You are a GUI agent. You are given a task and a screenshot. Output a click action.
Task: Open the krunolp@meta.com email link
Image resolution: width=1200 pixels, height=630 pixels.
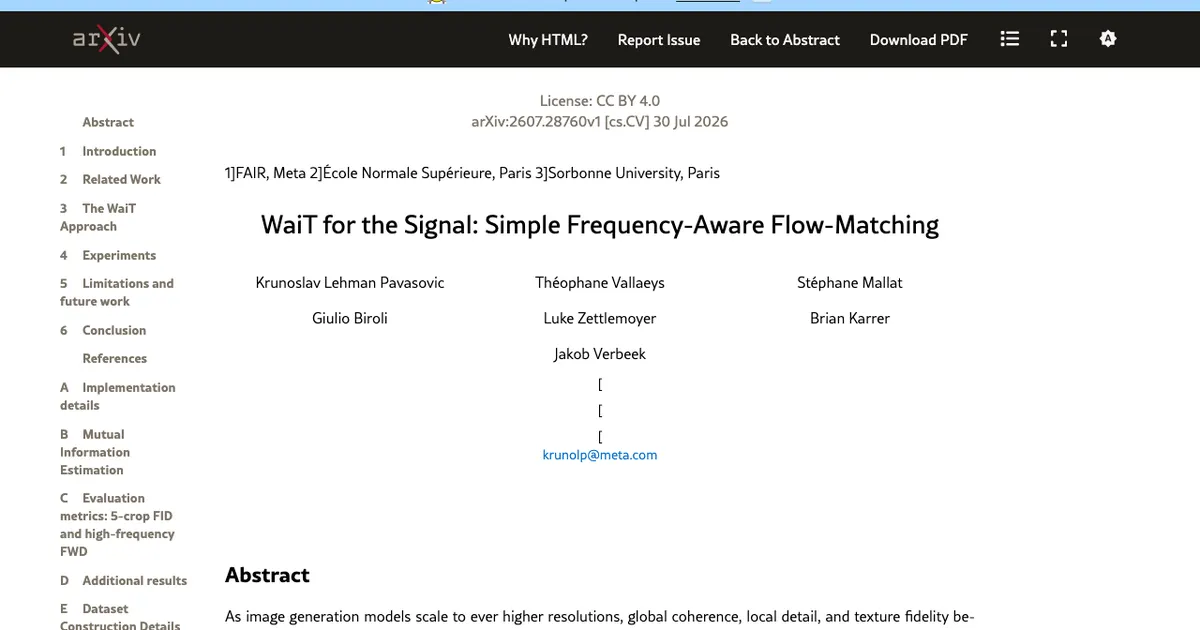coord(600,454)
